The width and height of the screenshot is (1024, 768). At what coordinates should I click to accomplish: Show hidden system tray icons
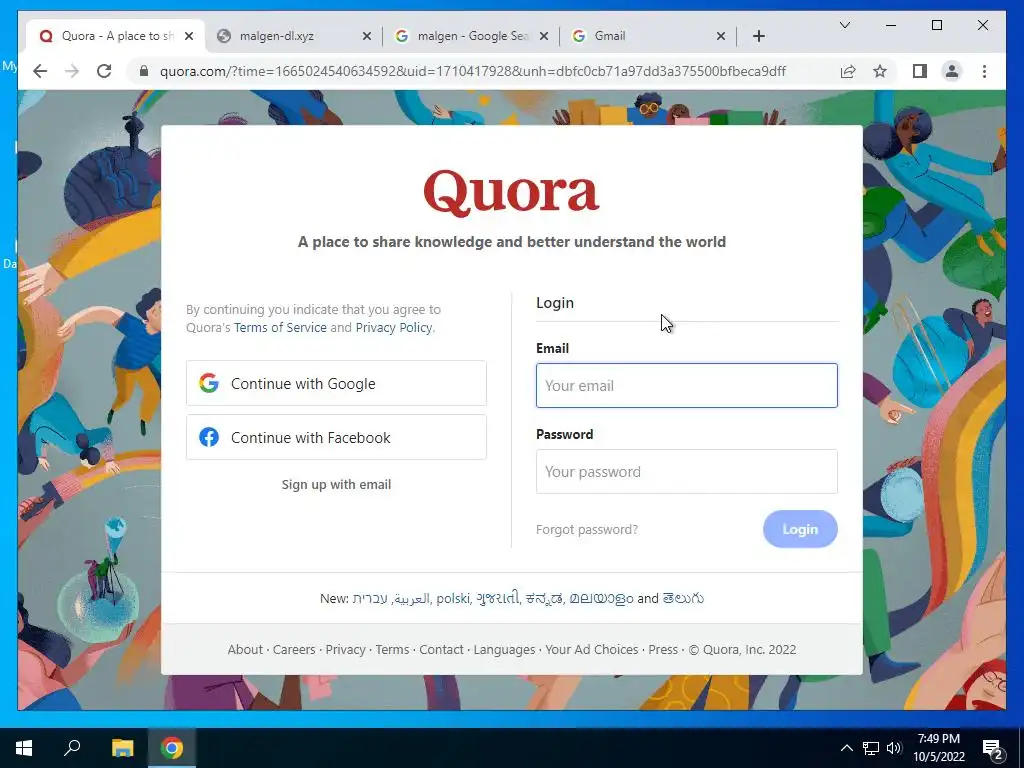click(846, 748)
